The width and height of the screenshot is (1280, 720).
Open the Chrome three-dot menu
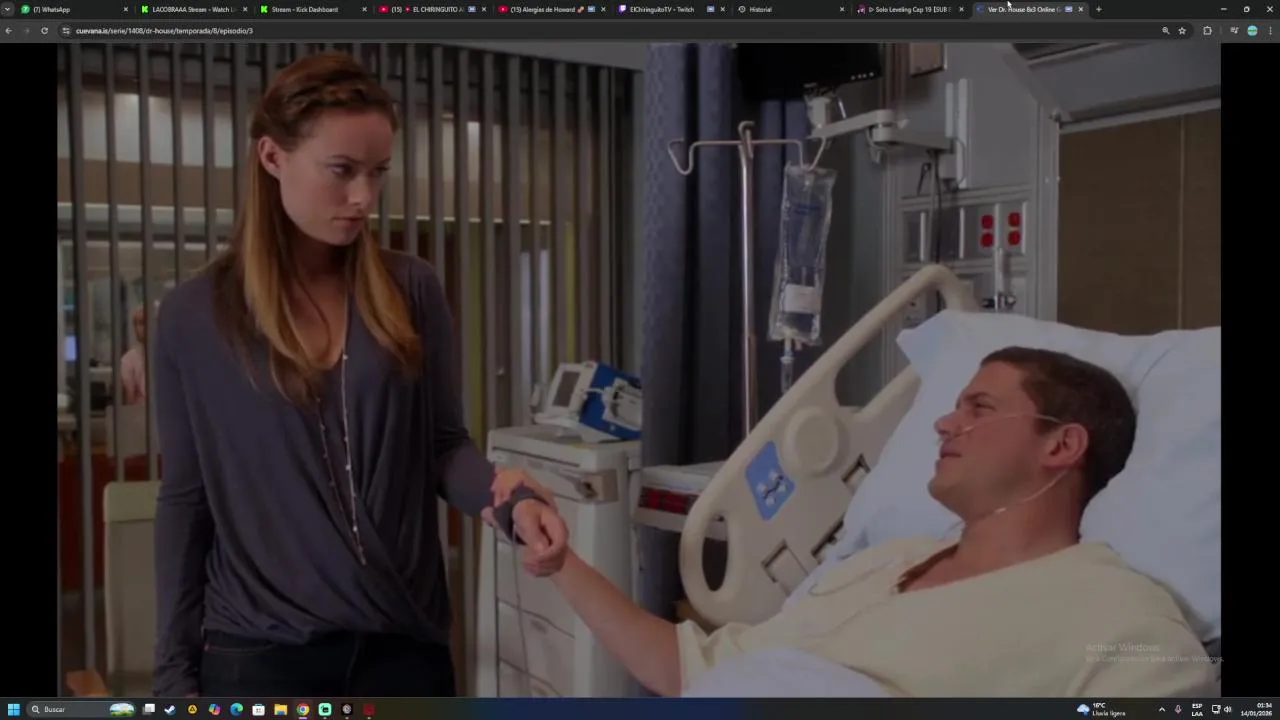tap(1270, 31)
